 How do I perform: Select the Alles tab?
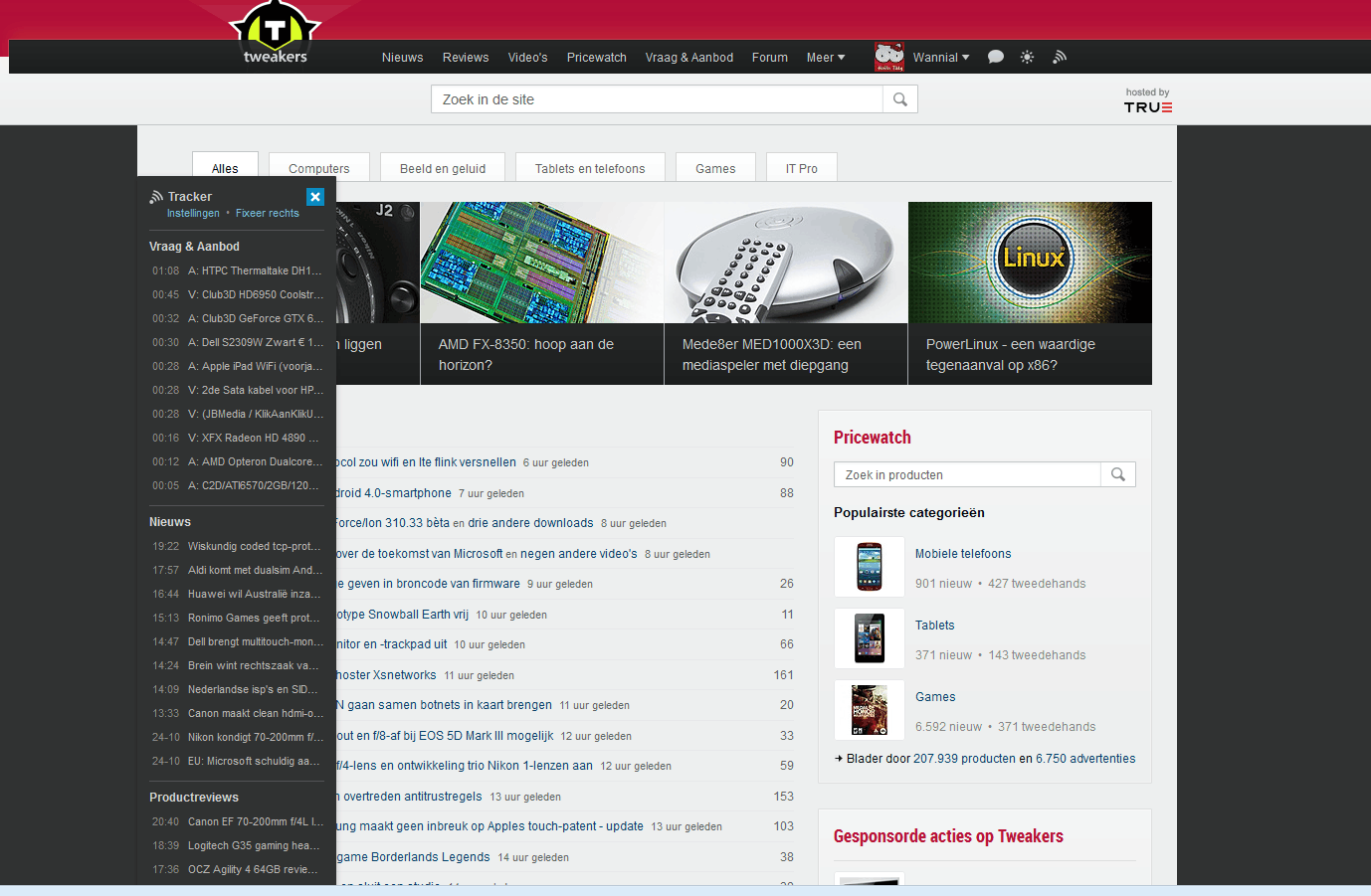tap(225, 167)
